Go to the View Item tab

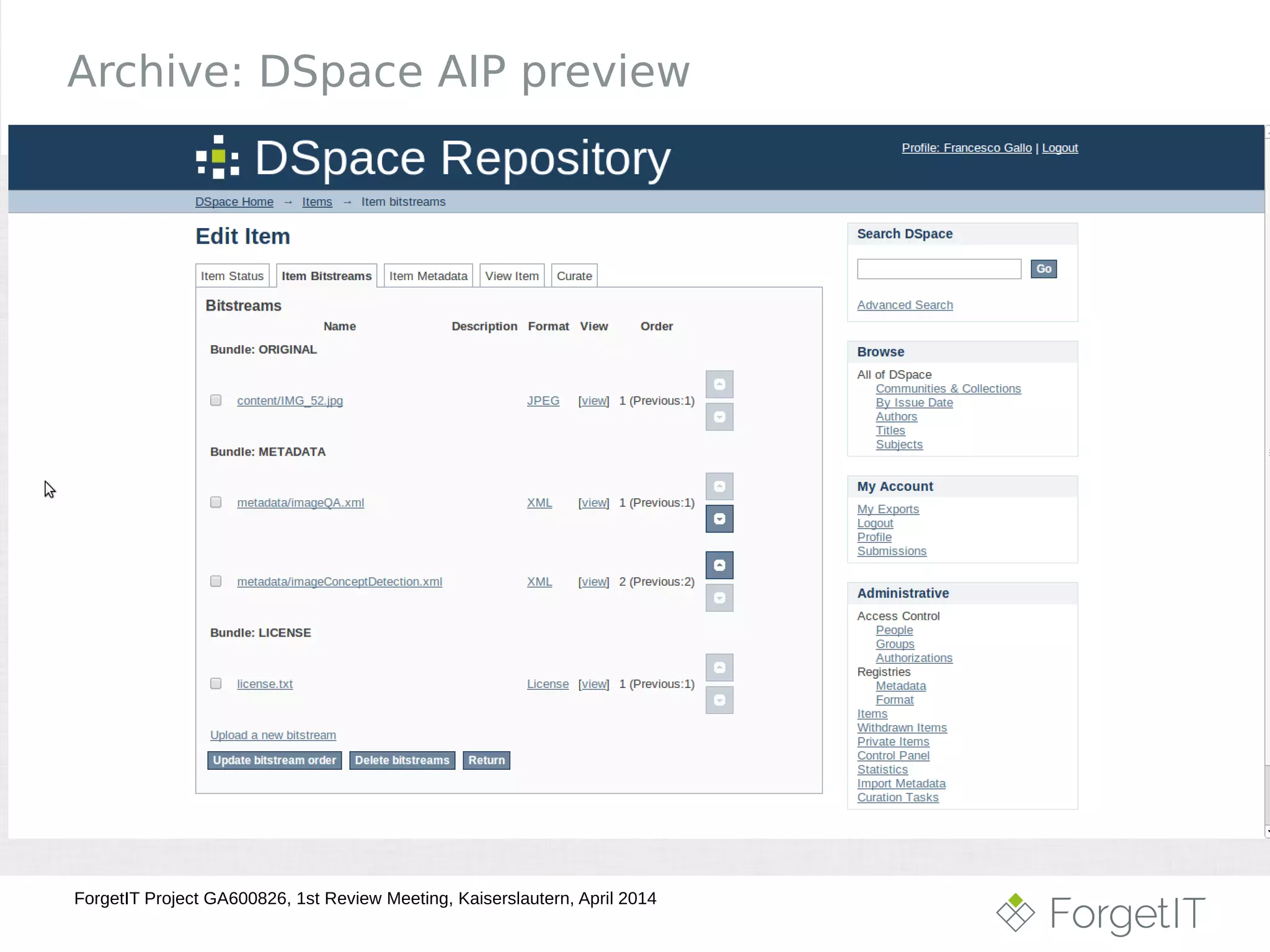(512, 276)
